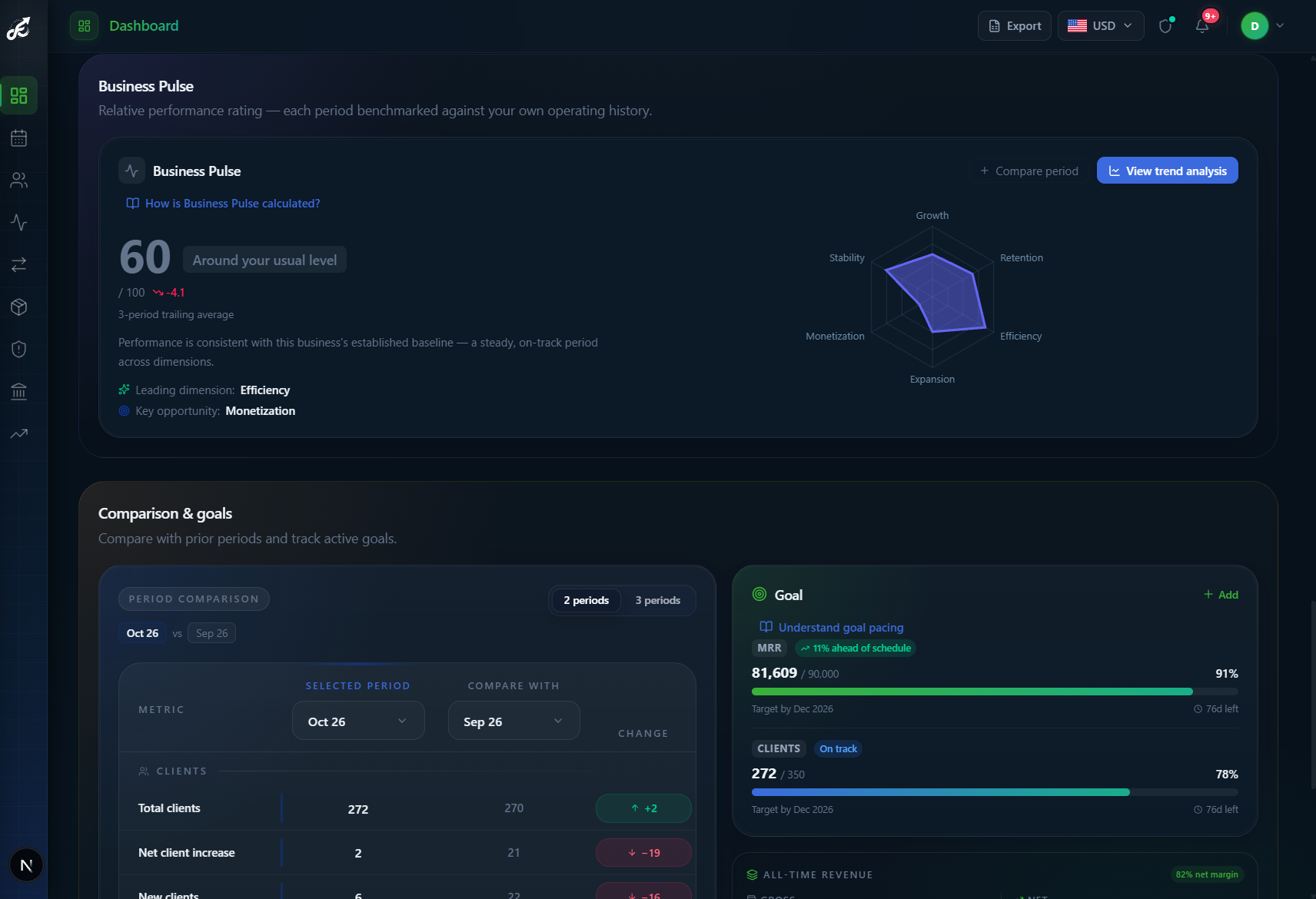Open the clients (people) sidebar icon

pos(19,181)
